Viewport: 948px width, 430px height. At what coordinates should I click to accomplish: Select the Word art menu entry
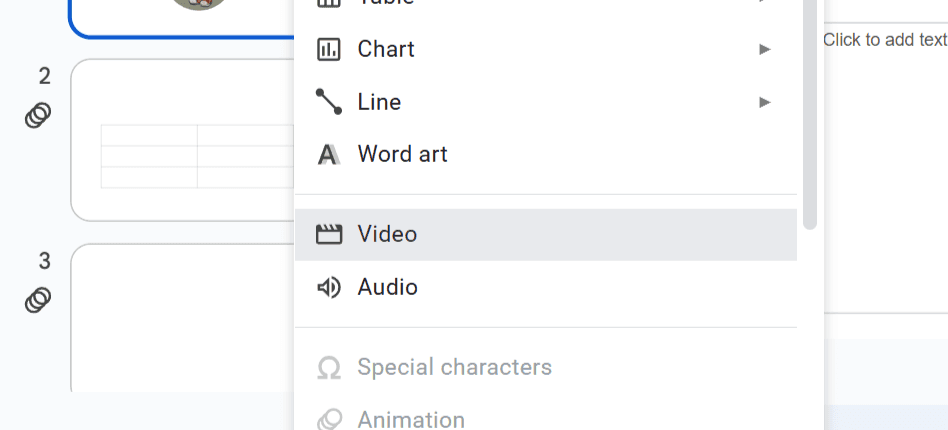[x=546, y=155]
